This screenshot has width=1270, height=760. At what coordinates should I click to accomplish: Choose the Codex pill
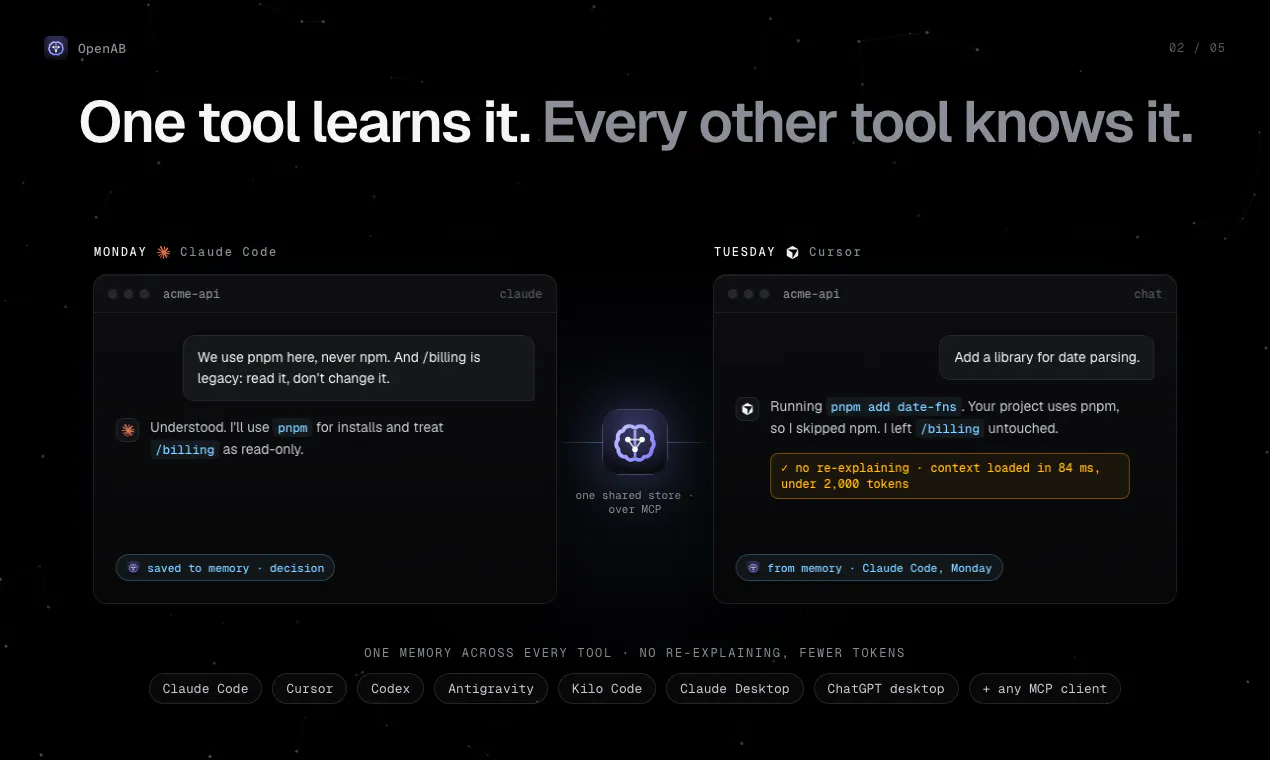(x=390, y=688)
